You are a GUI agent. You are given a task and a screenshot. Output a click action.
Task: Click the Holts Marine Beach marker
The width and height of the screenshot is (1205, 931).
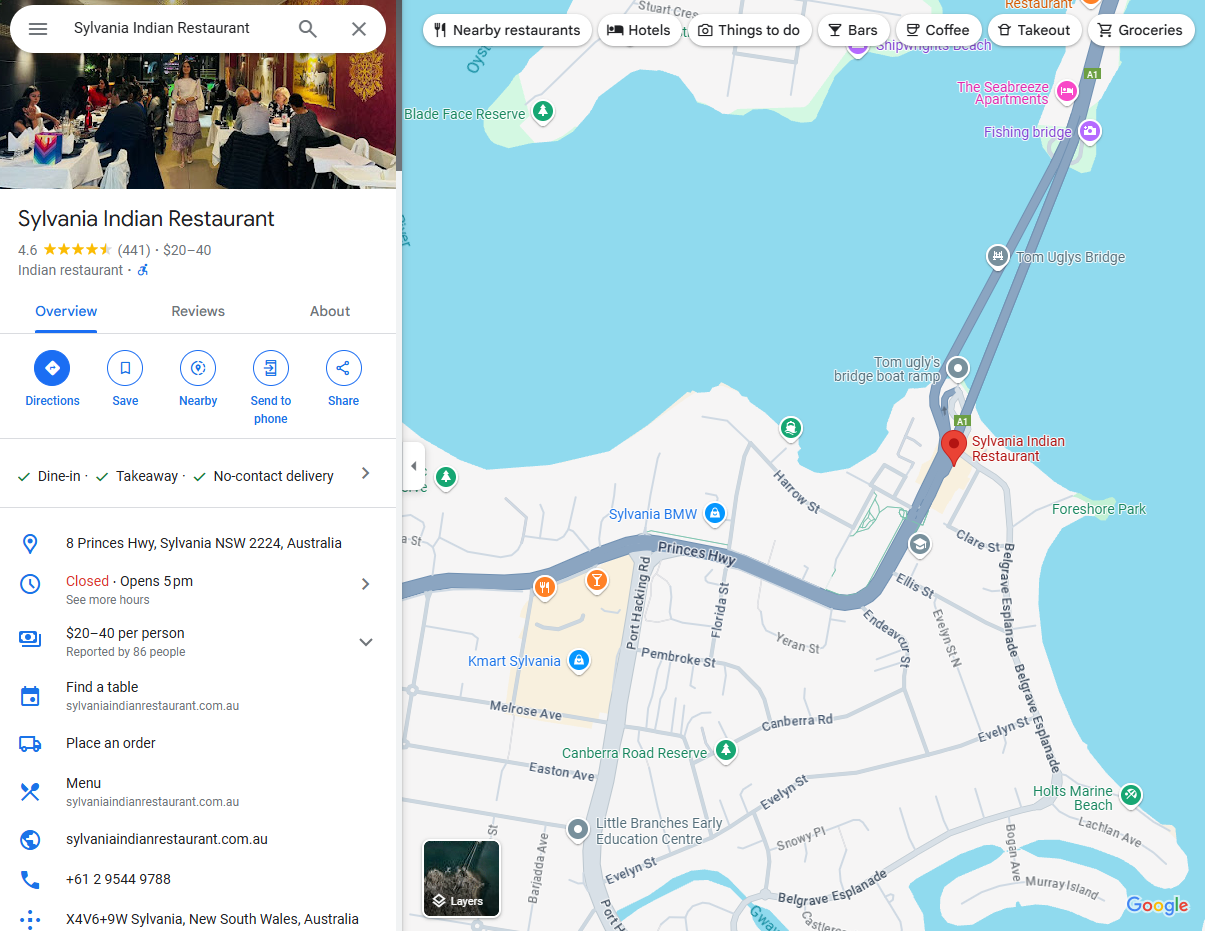[1131, 794]
